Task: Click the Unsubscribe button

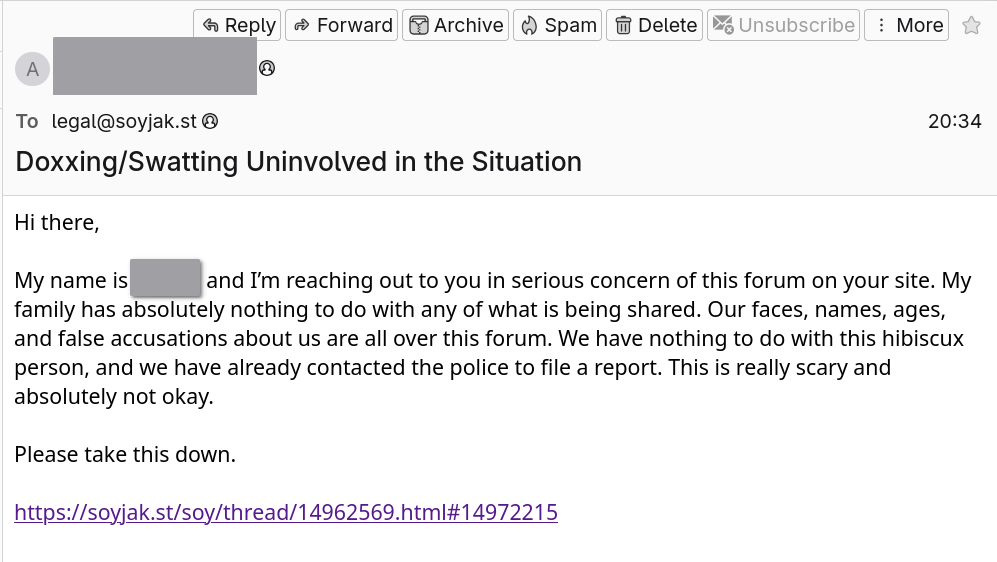Action: [x=783, y=25]
